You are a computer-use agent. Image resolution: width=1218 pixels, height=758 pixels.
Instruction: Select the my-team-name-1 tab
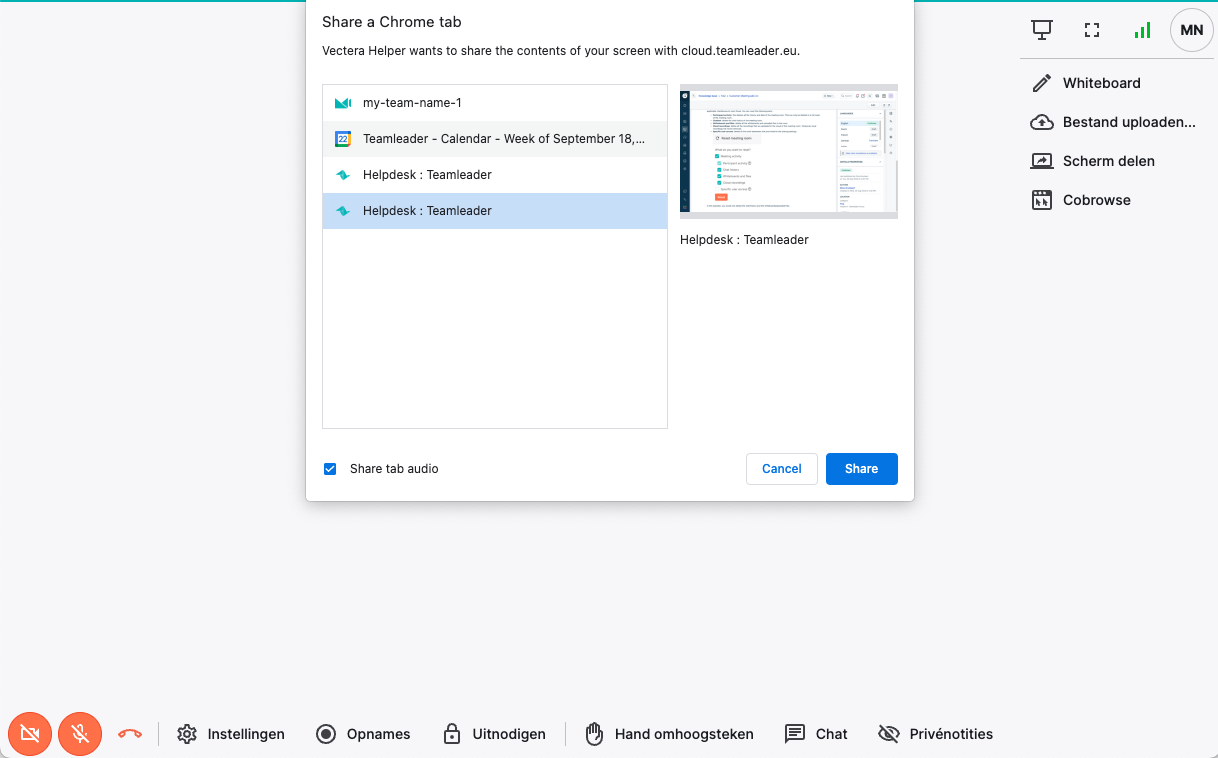(x=495, y=103)
